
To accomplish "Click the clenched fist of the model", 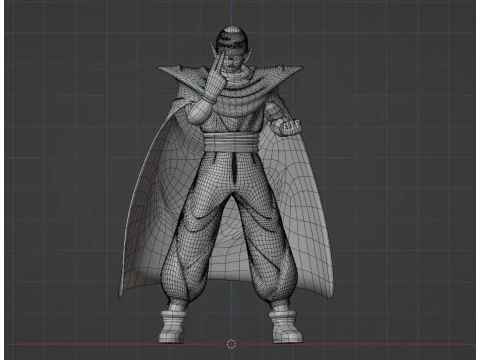I will pyautogui.click(x=285, y=127).
